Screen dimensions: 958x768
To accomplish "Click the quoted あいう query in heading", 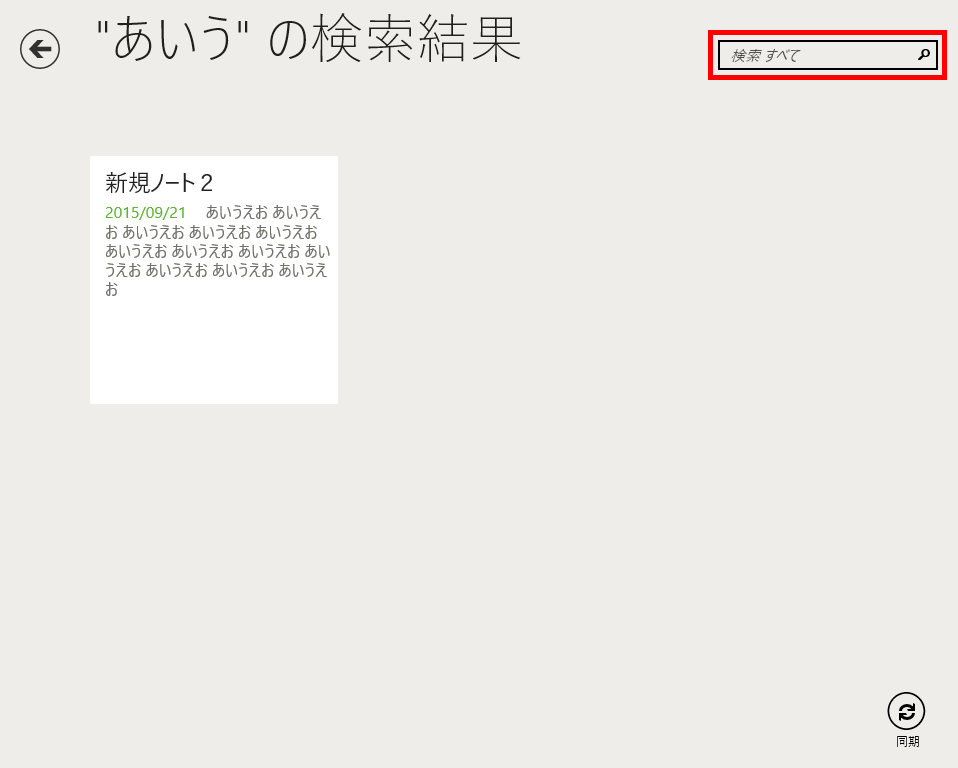I will pyautogui.click(x=172, y=38).
